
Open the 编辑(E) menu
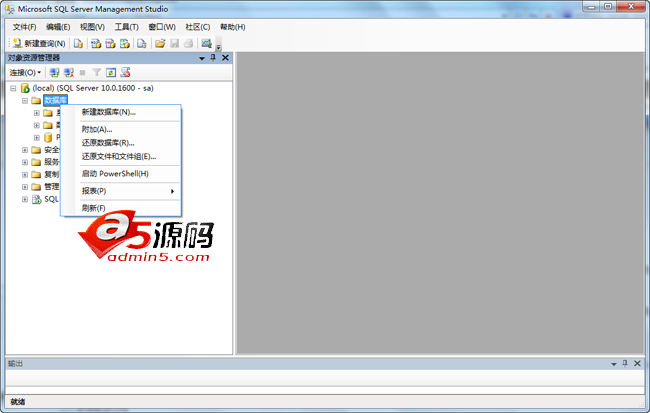[58, 27]
